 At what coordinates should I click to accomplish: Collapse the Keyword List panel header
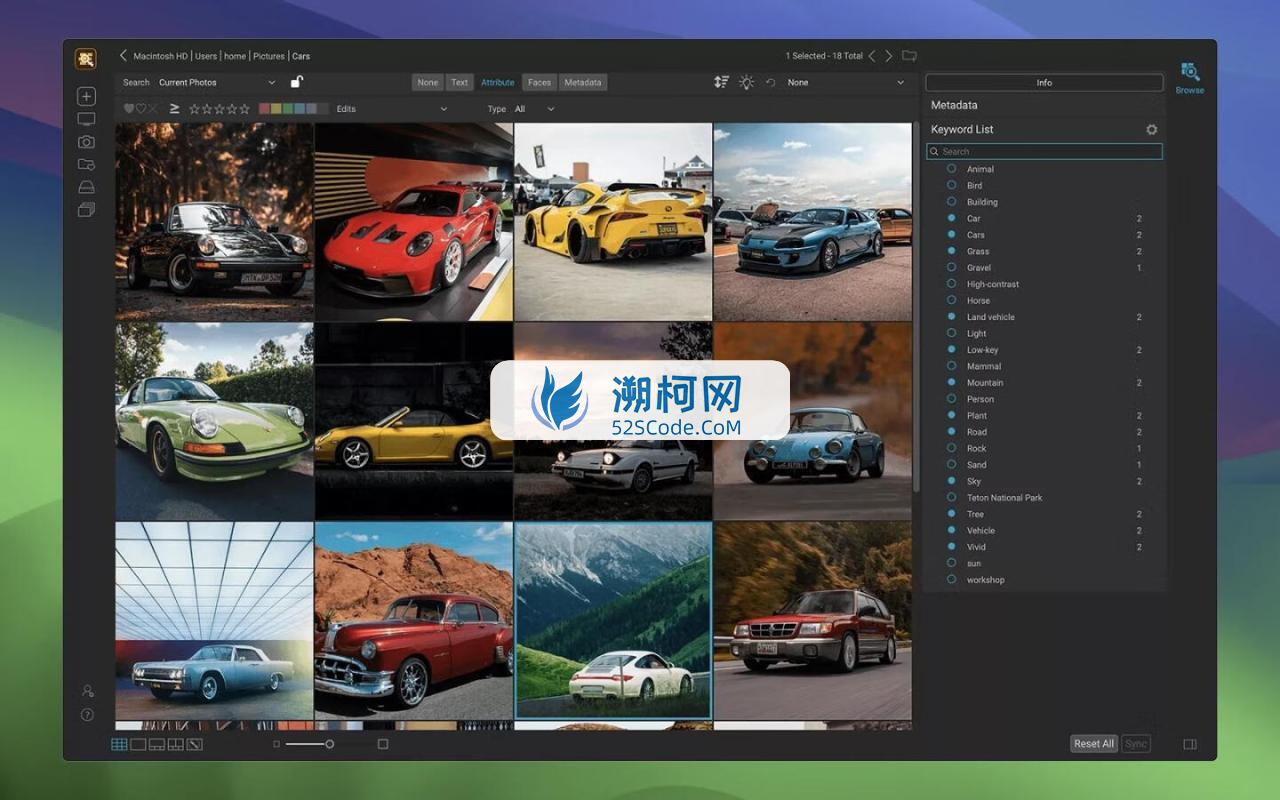[1045, 129]
